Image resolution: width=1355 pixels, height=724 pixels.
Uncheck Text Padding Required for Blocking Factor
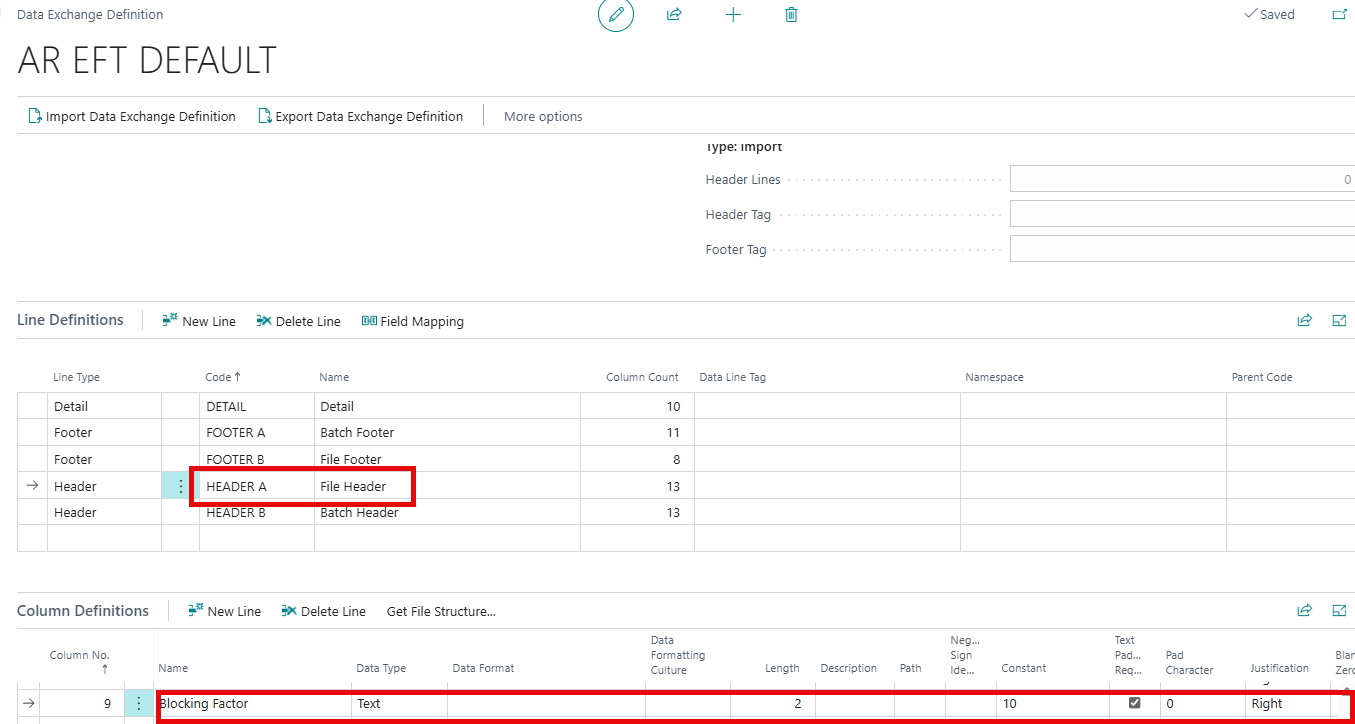click(1134, 703)
